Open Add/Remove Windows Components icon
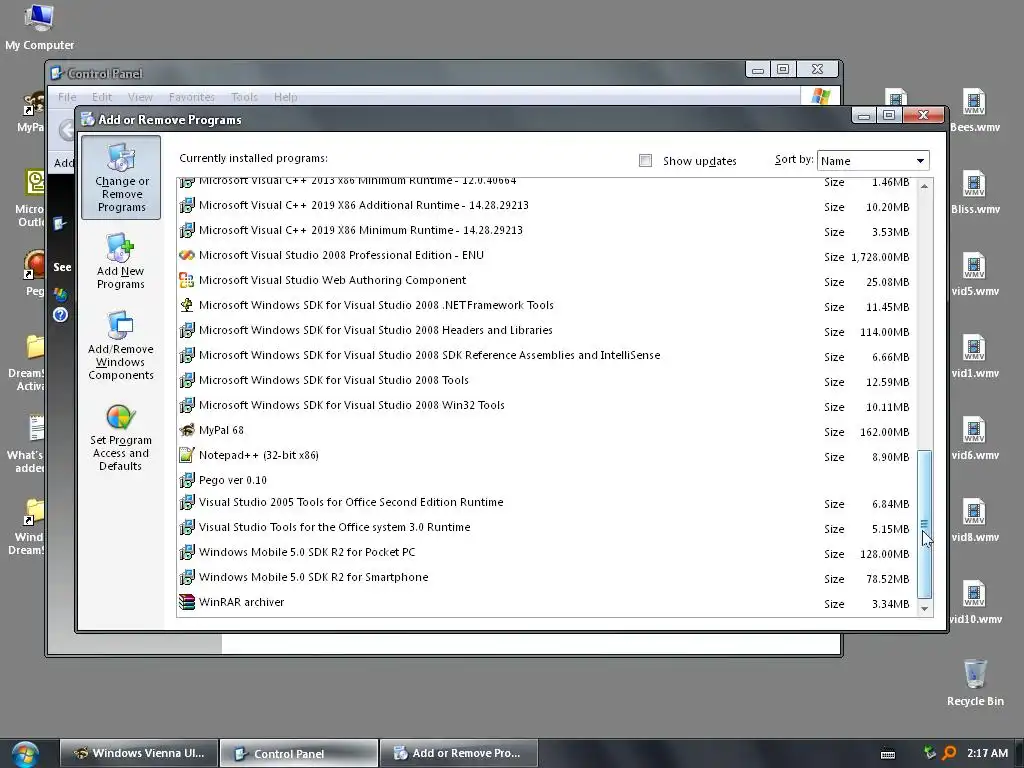Screen dimensions: 1024x768 (x=121, y=345)
